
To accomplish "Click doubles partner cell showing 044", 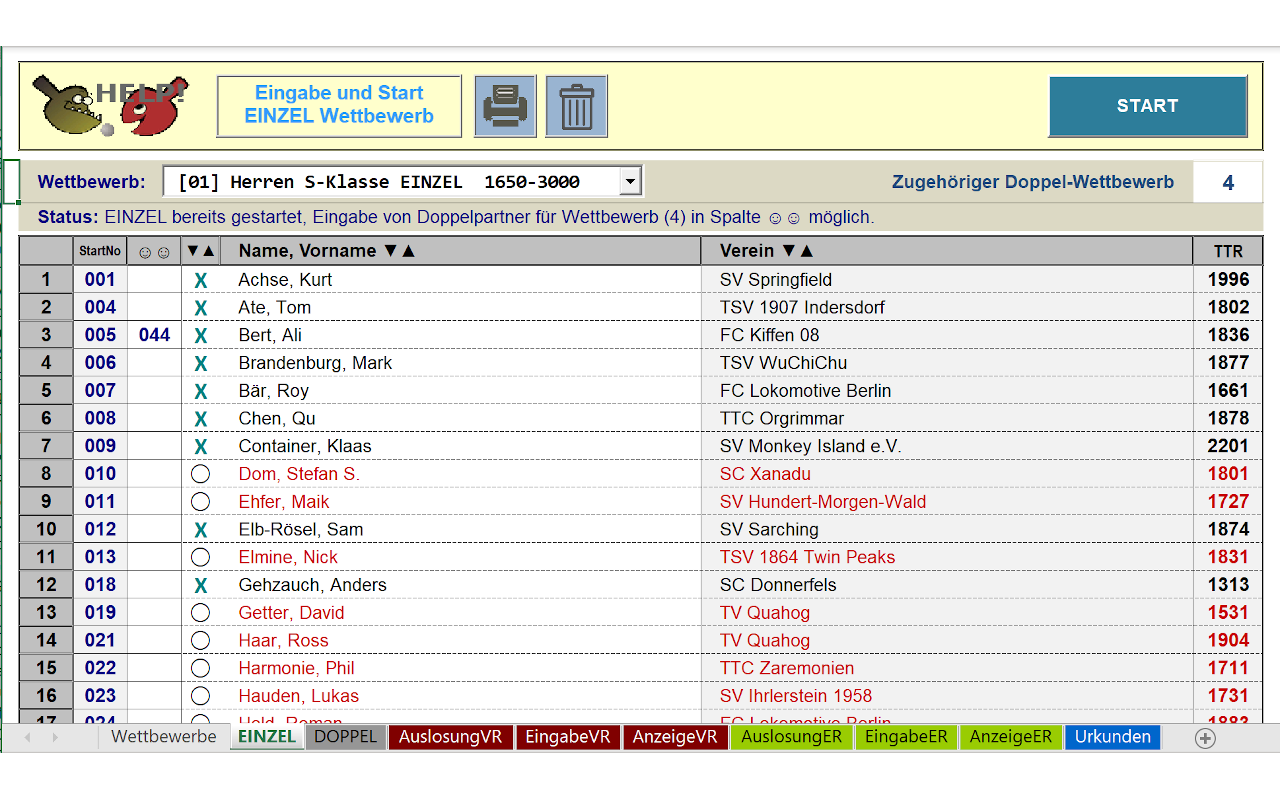I will click(x=154, y=335).
